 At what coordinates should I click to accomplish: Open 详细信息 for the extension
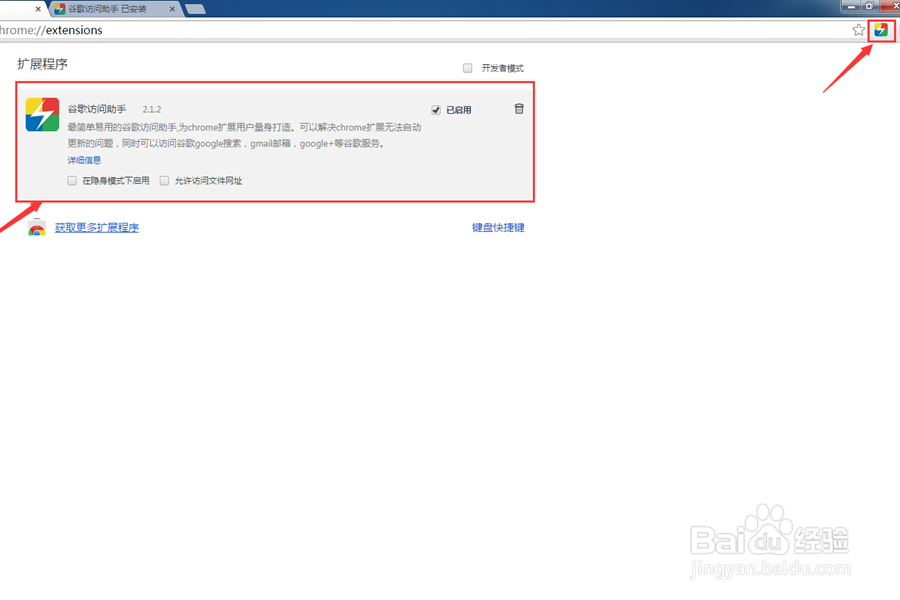83,159
